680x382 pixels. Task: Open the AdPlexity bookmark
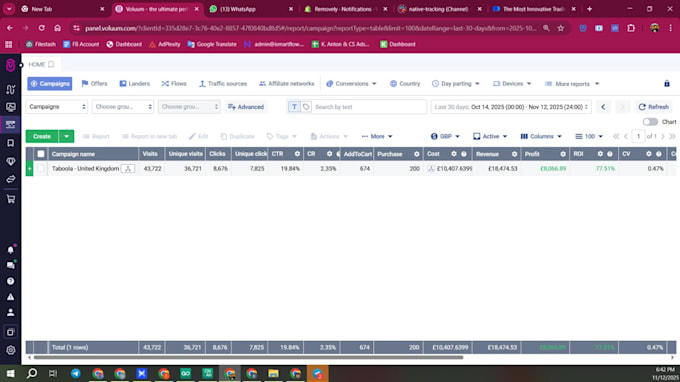(165, 44)
